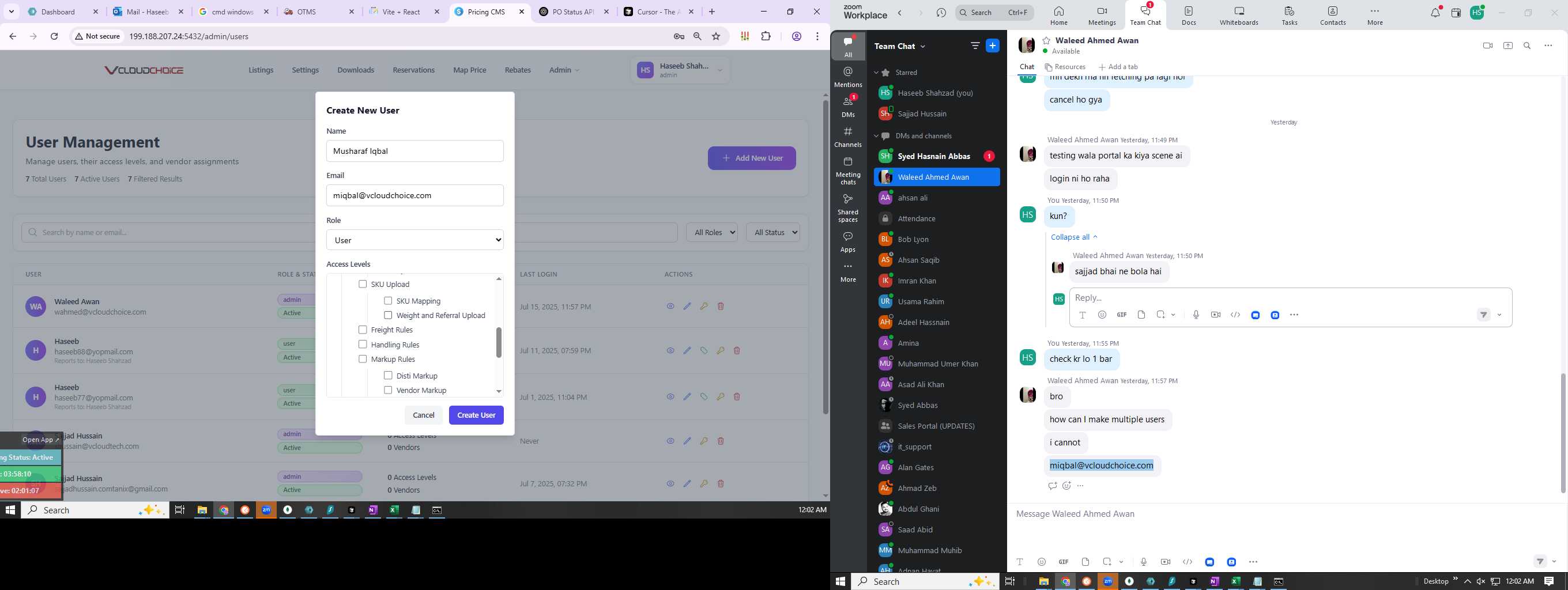
Task: Click Collapse all in thread
Action: click(1074, 237)
